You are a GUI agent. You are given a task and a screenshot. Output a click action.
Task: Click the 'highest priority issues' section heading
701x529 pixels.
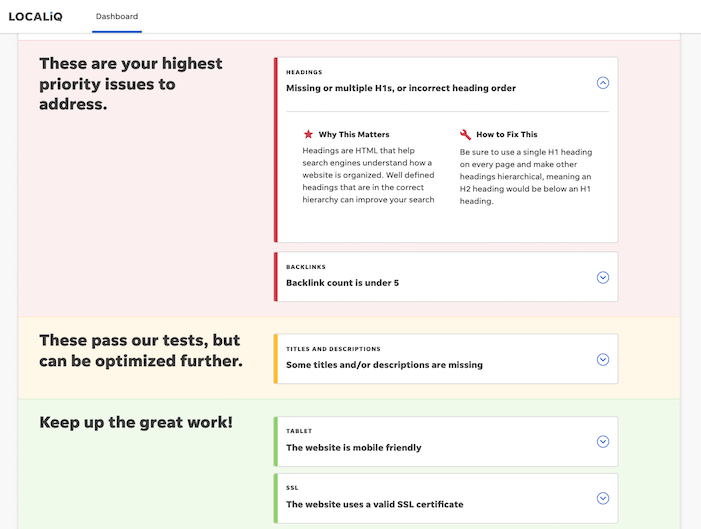point(131,84)
